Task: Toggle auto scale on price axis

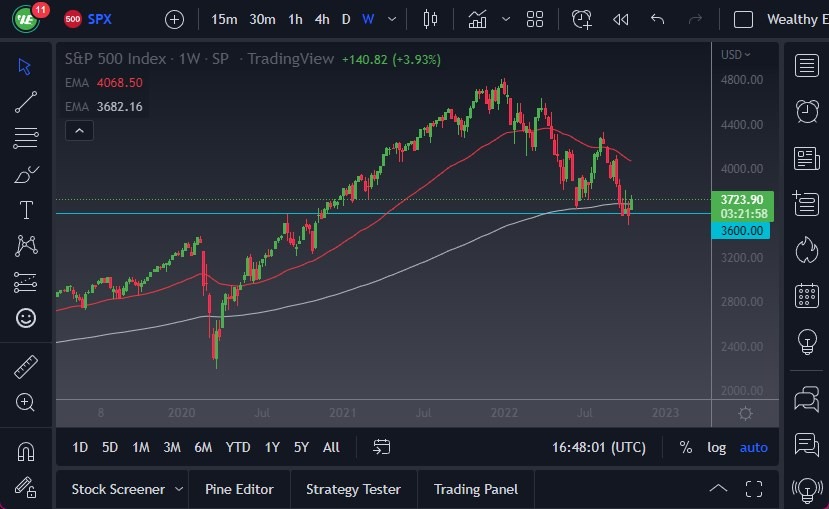Action: coord(753,447)
